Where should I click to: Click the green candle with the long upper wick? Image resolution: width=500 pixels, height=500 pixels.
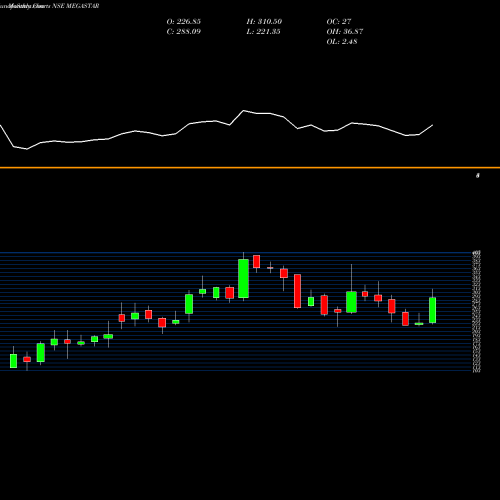pyautogui.click(x=351, y=302)
